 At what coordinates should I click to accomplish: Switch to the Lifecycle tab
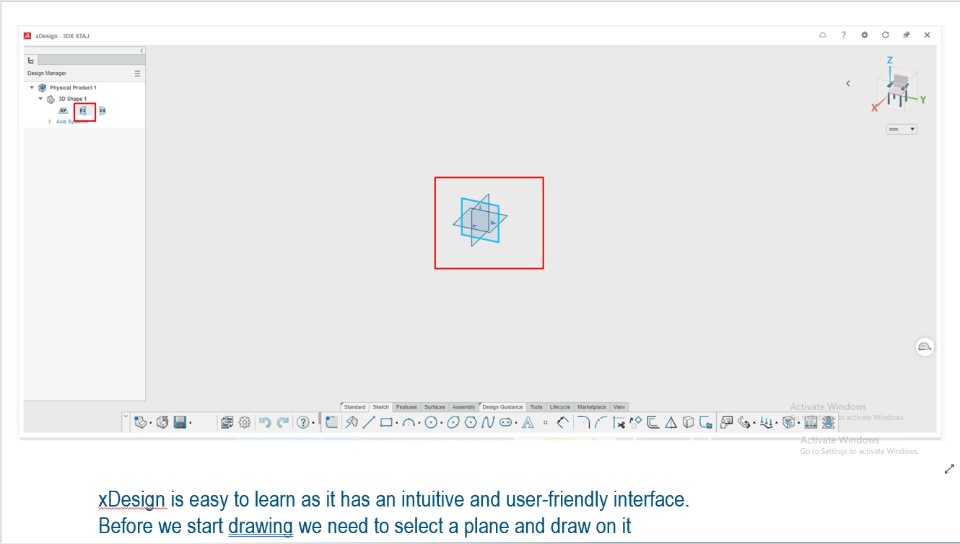pos(560,407)
